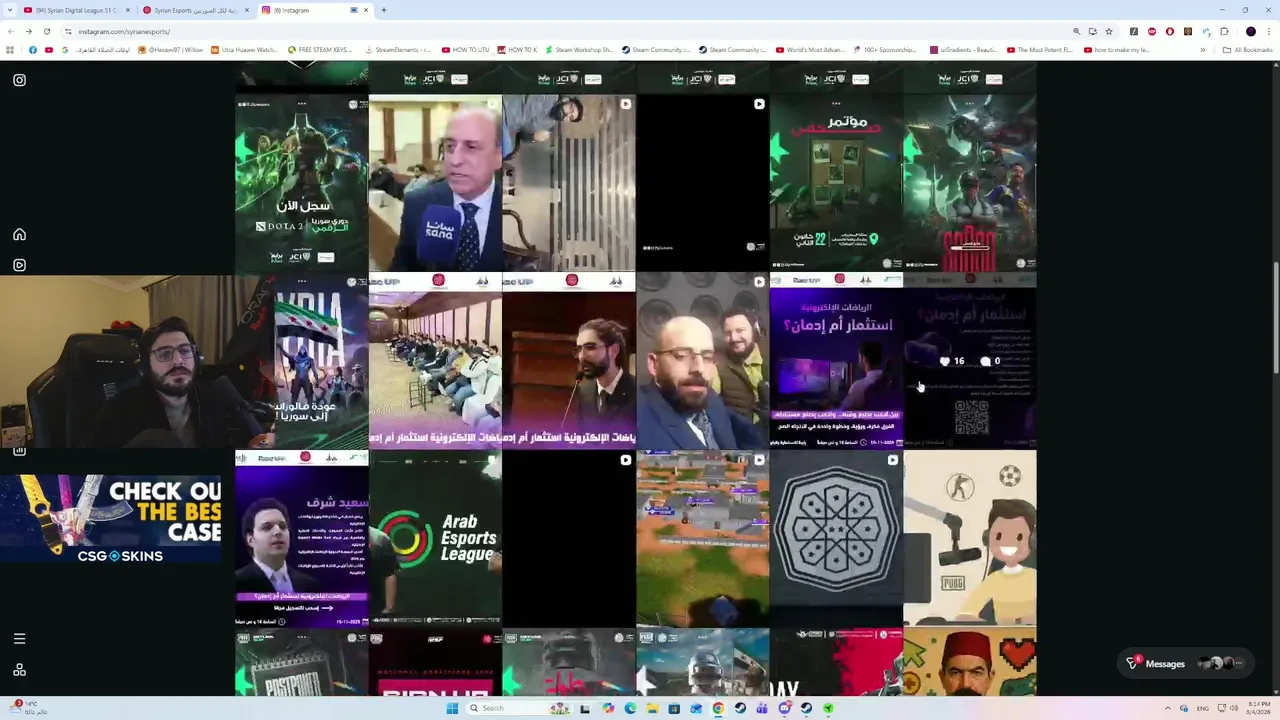
Task: Open the FREE STEAM KEYS bookmark
Action: pyautogui.click(x=321, y=49)
